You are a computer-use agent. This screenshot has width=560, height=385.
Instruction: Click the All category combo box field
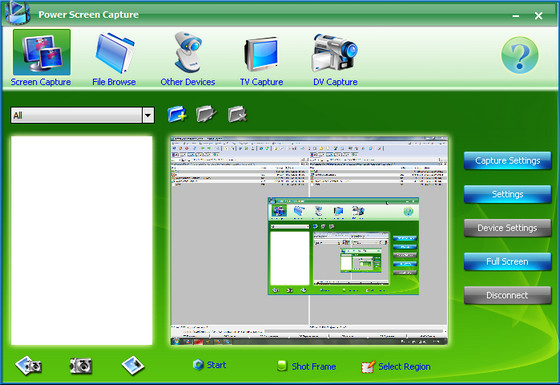pos(82,115)
